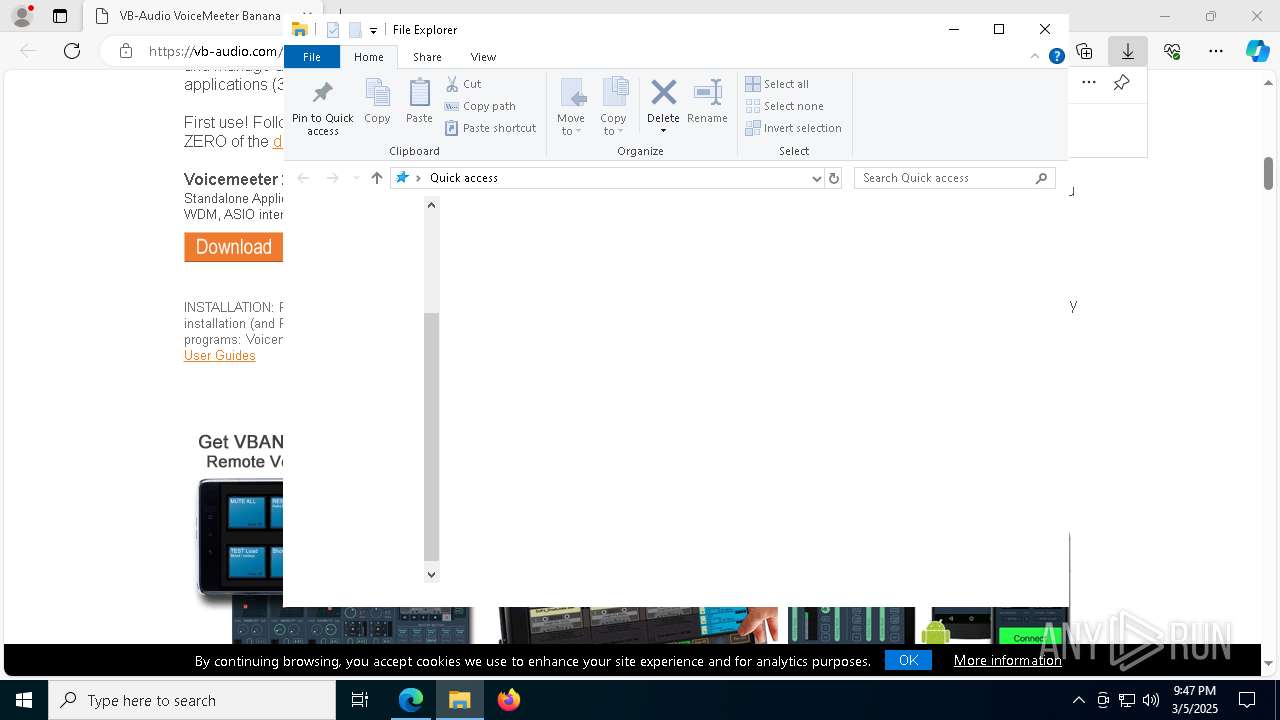Click Paste shortcut in ribbon

490,128
